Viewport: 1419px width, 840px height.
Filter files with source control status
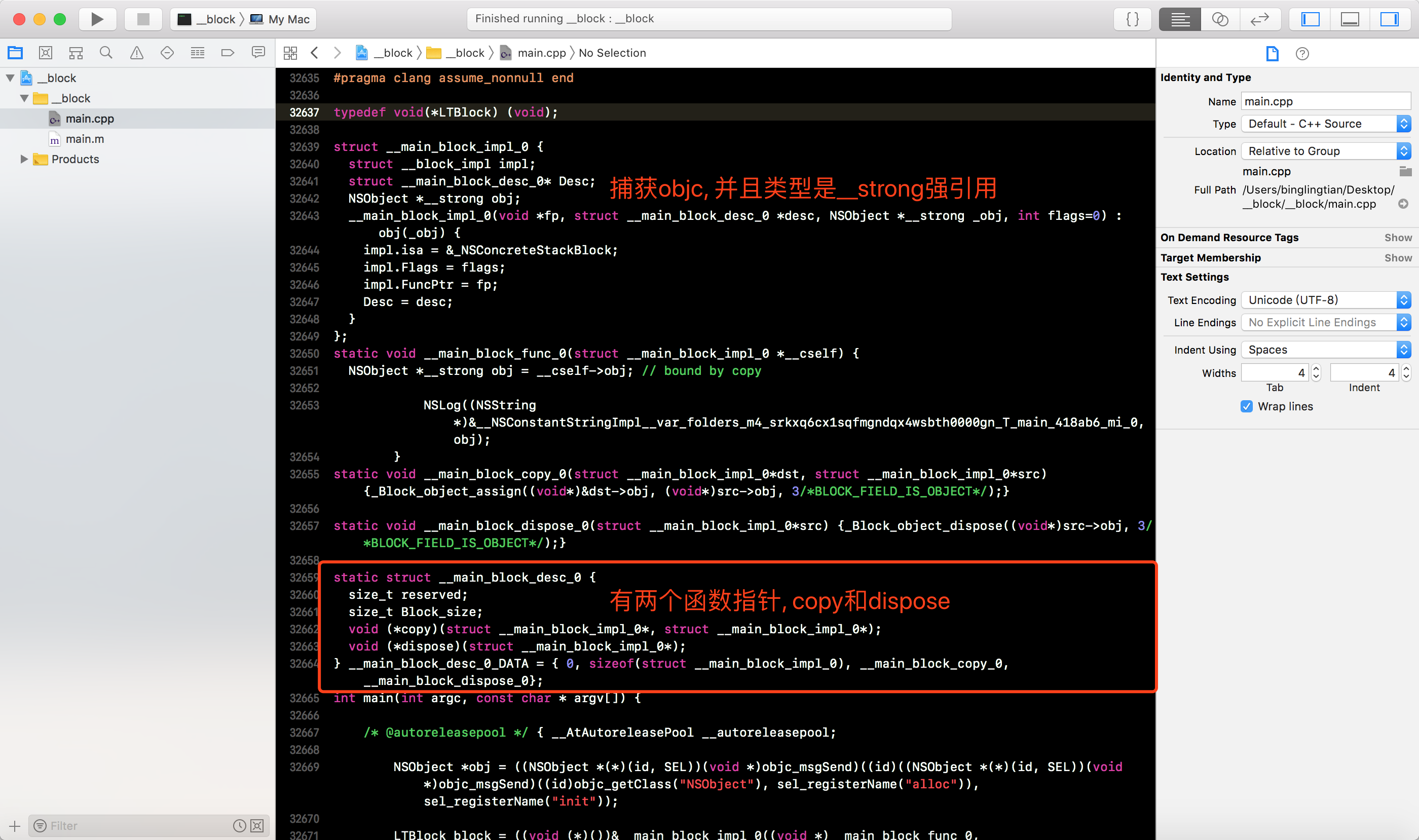pos(257,826)
